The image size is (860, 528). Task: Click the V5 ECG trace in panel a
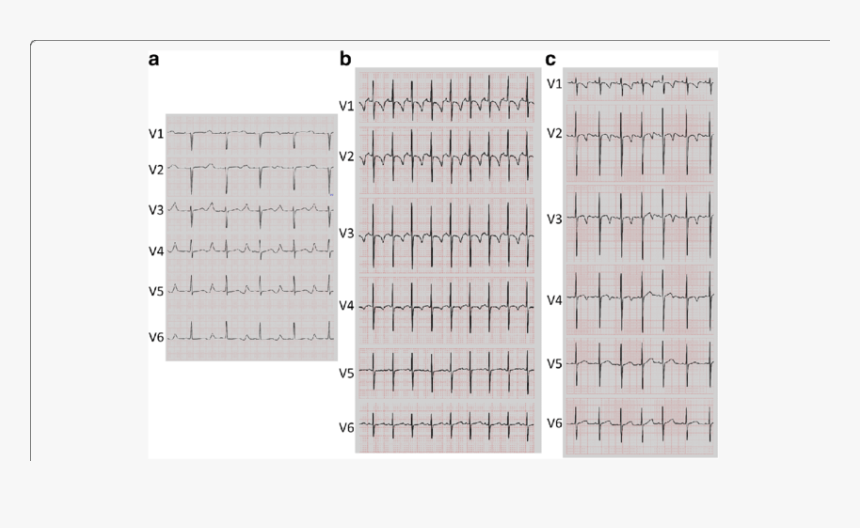(250, 290)
